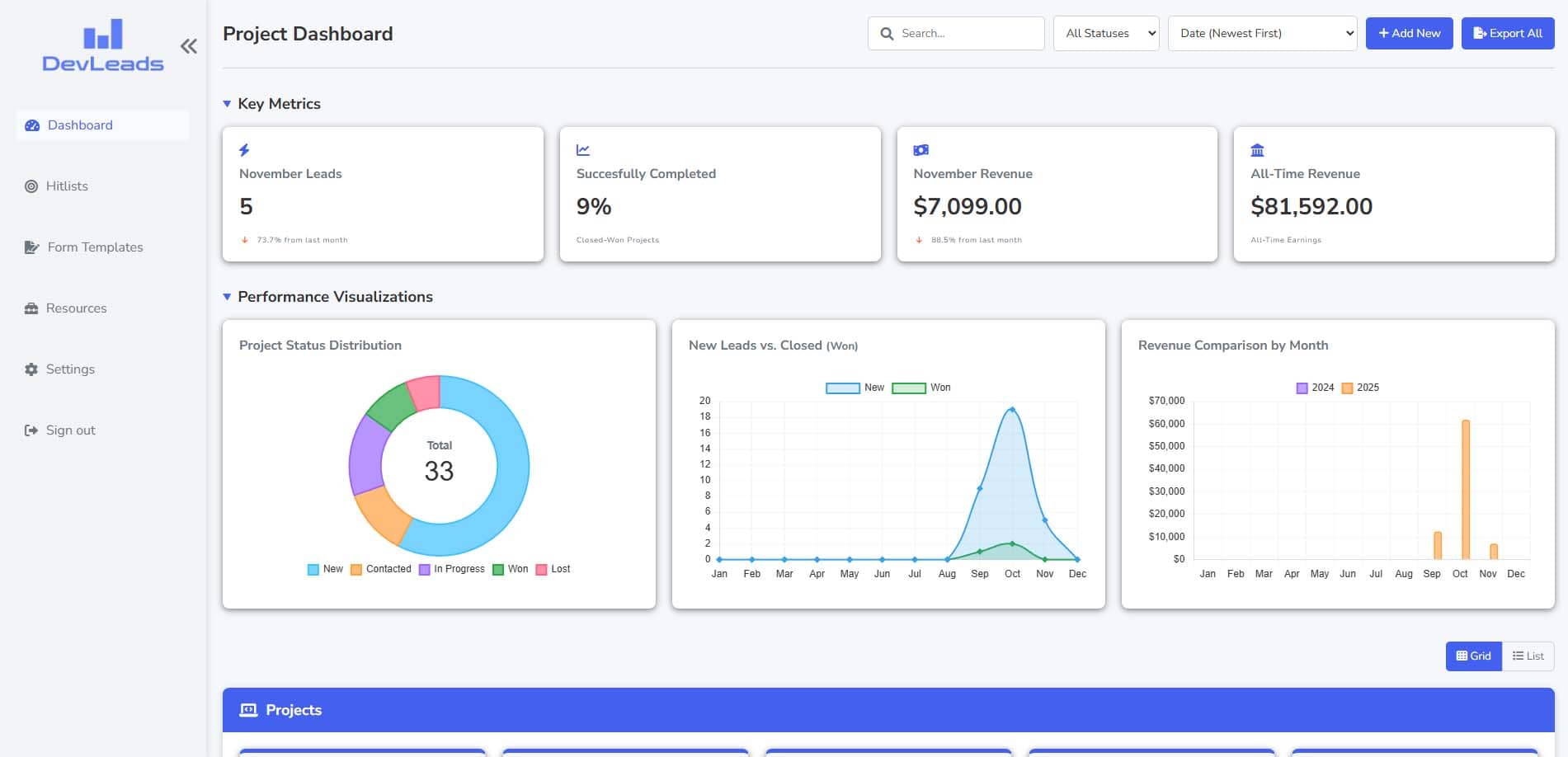This screenshot has width=1568, height=757.
Task: Click the October revenue bar
Action: pos(1466,490)
